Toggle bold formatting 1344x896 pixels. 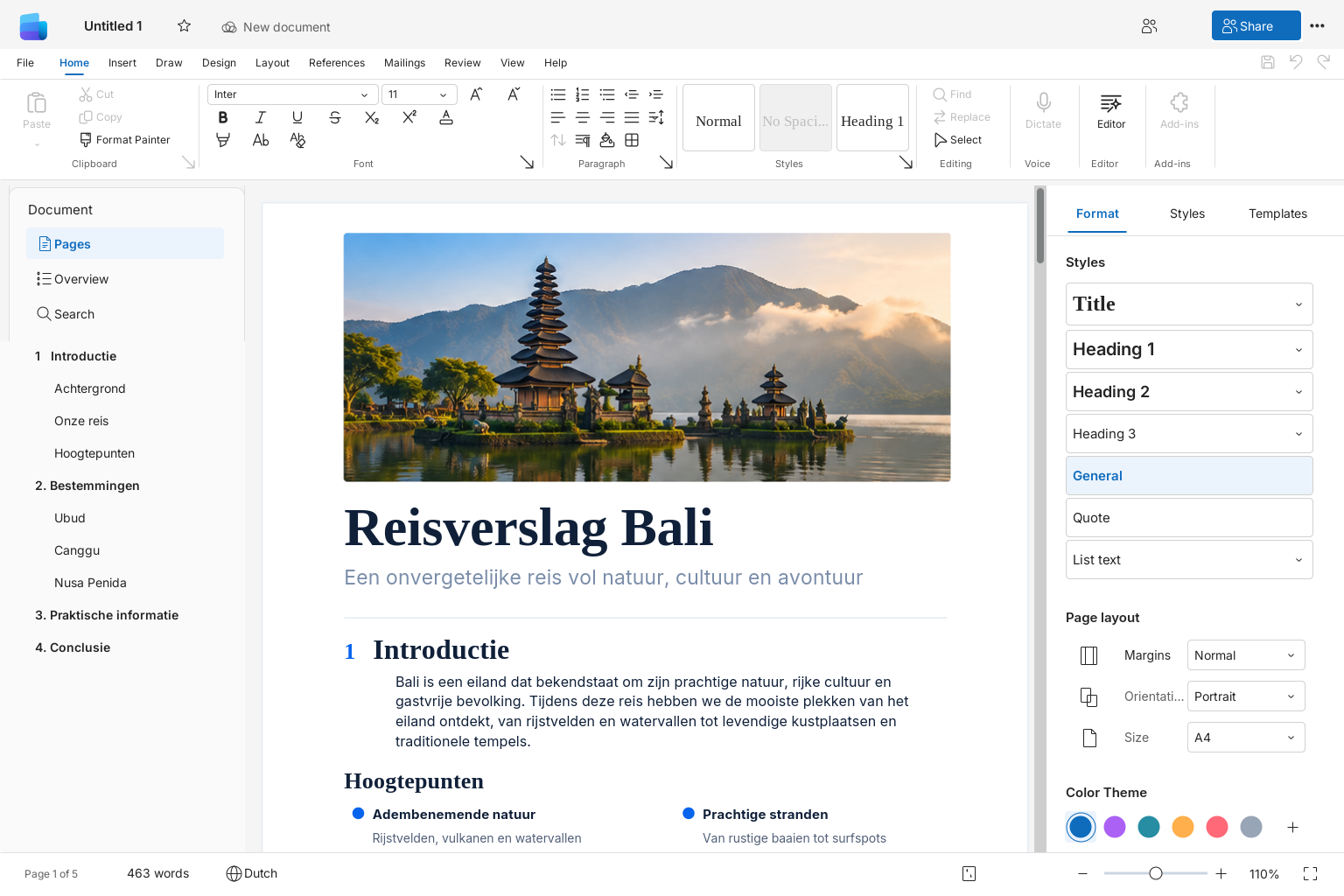coord(223,117)
